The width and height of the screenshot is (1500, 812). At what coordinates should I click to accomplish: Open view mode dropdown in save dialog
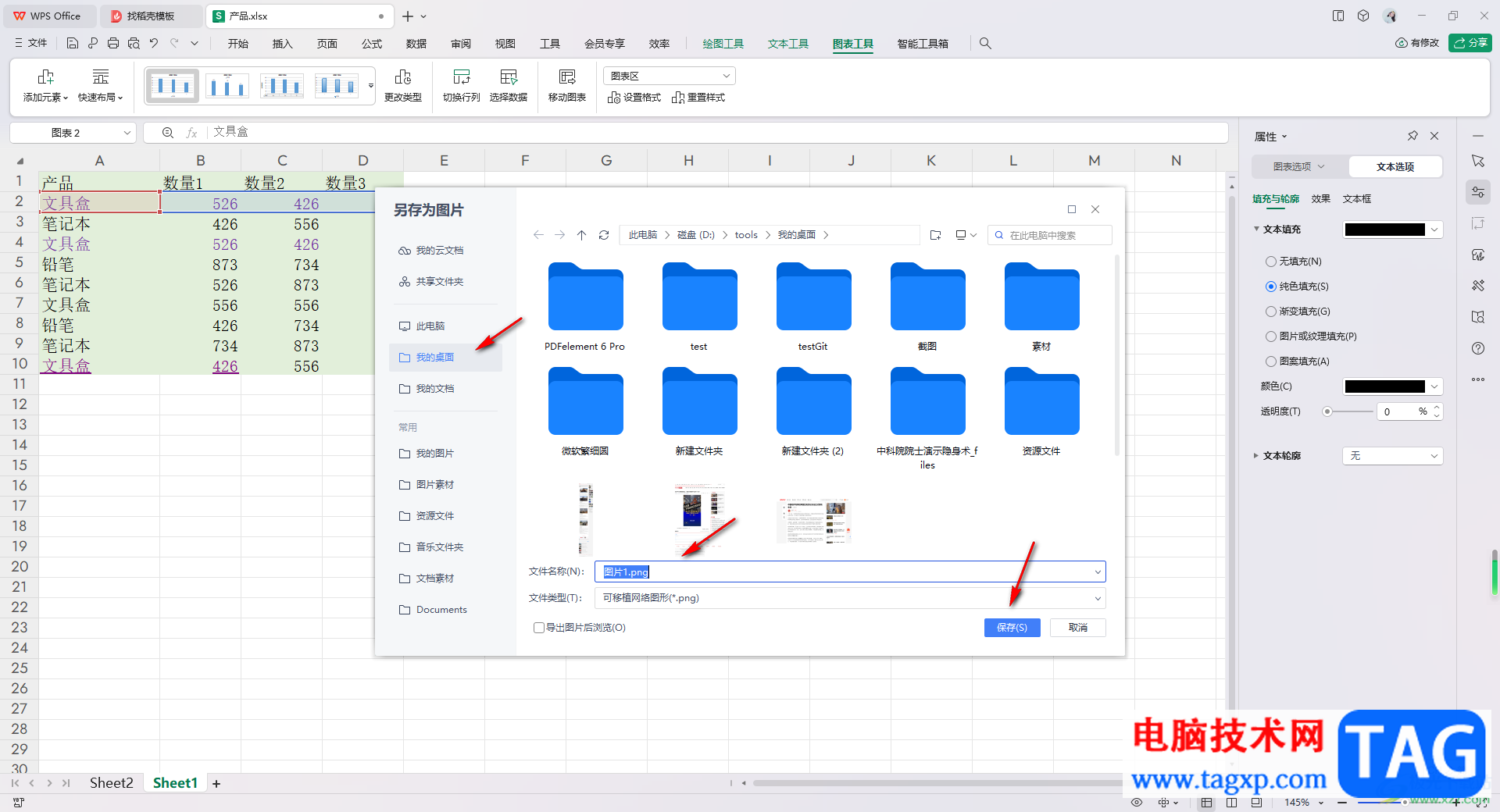[x=966, y=235]
